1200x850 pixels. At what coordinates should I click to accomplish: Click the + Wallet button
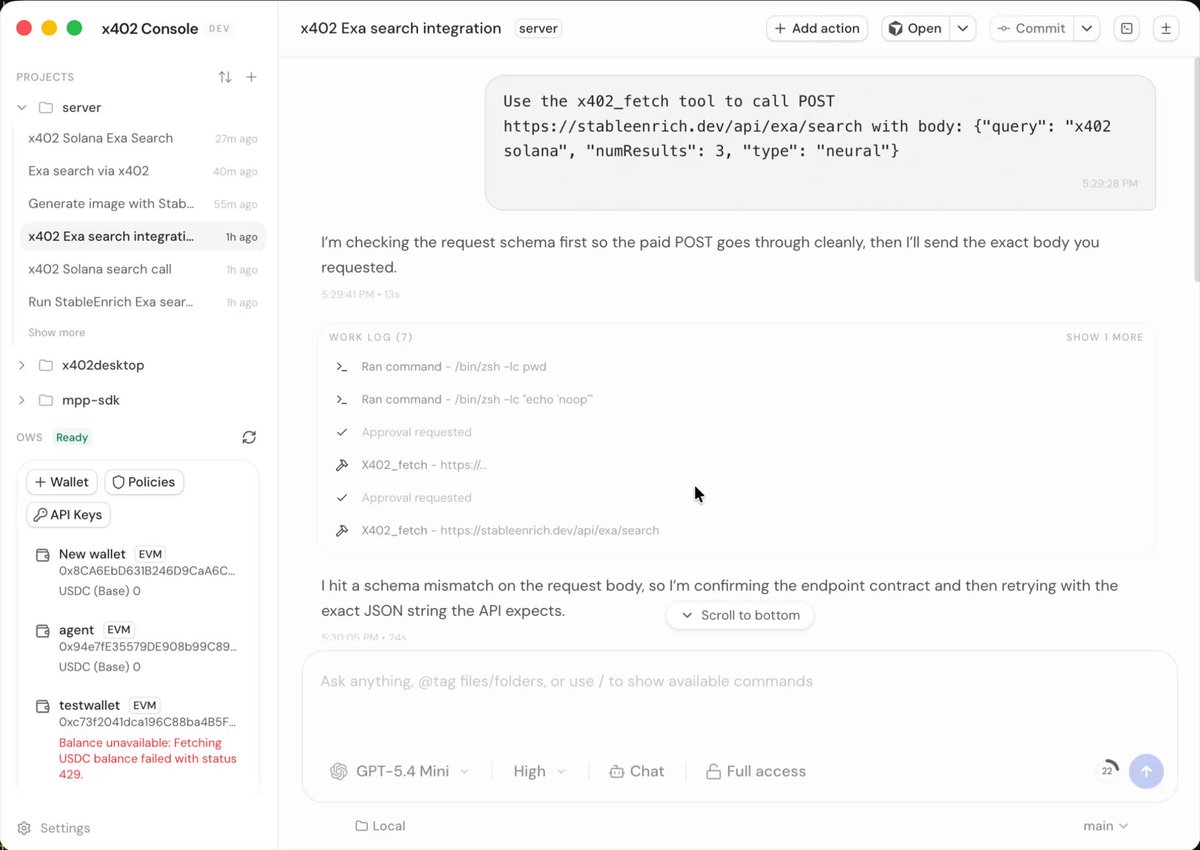[62, 482]
